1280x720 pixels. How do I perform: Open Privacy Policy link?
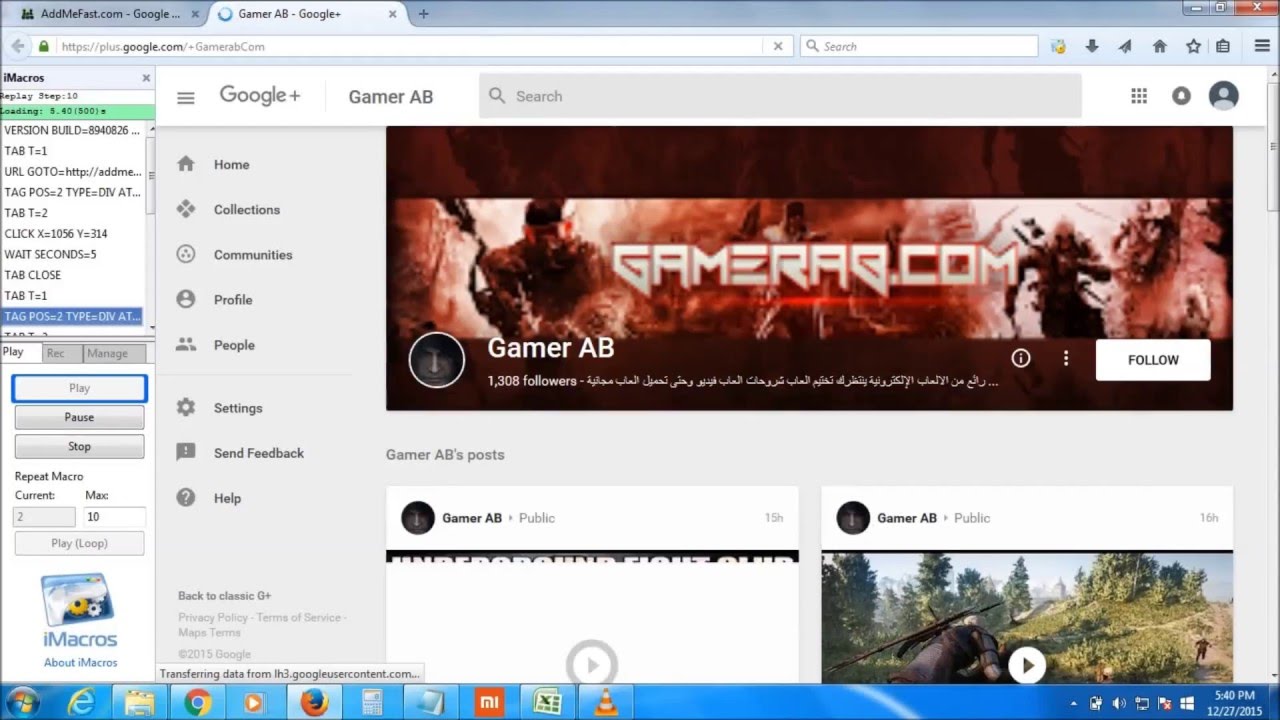[x=213, y=618]
